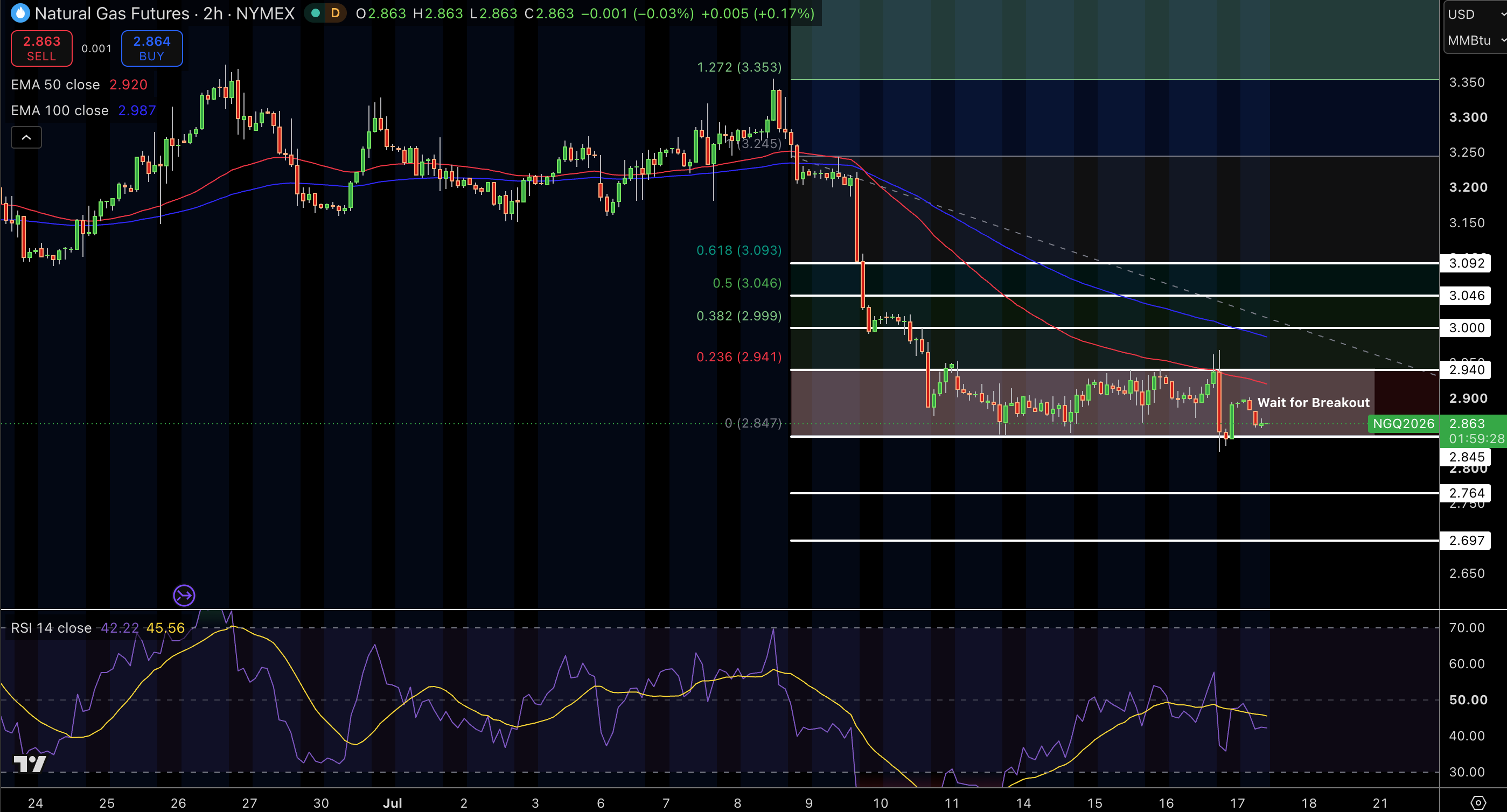The width and height of the screenshot is (1507, 812).
Task: Click the 3.046 horizontal line price tag
Action: [x=1466, y=296]
